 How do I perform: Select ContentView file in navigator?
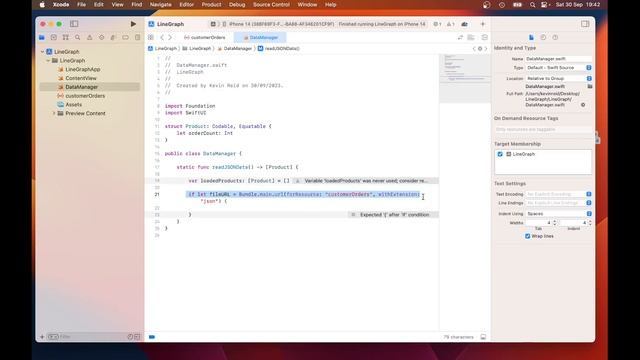[81, 78]
